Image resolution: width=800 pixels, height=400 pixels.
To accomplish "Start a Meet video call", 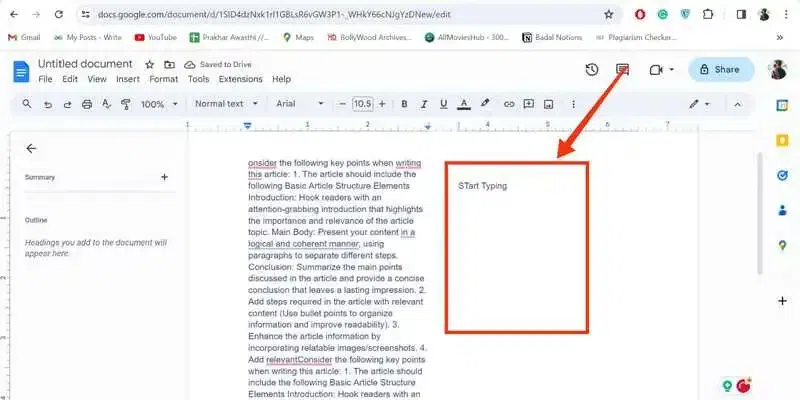I will tap(656, 70).
